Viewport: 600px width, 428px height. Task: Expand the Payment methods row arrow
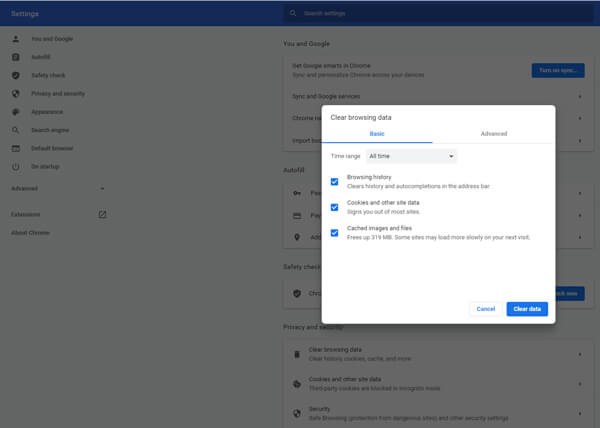click(580, 216)
